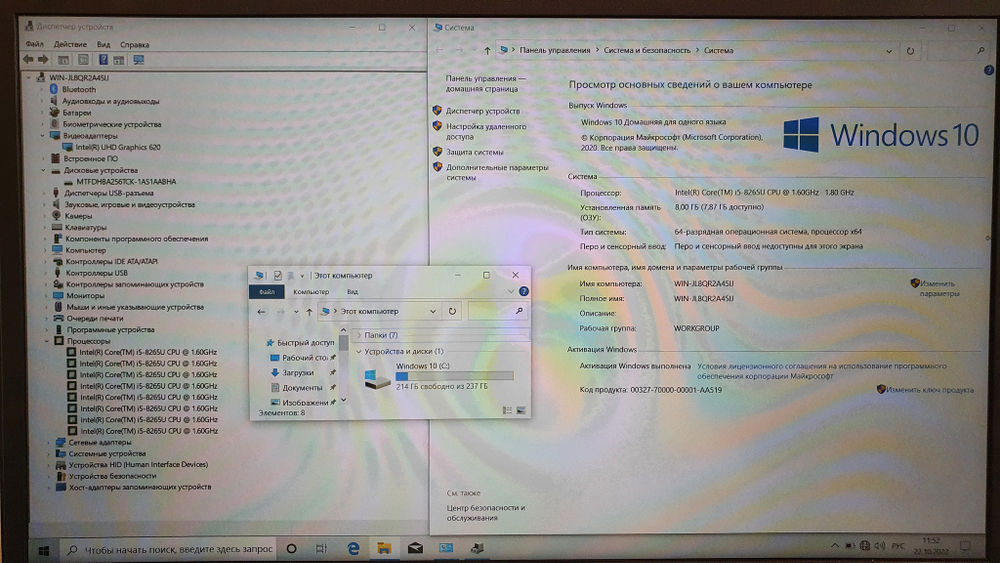Screen dimensions: 1000x563
Task: Click the blue help icon in System window
Action: click(x=989, y=71)
